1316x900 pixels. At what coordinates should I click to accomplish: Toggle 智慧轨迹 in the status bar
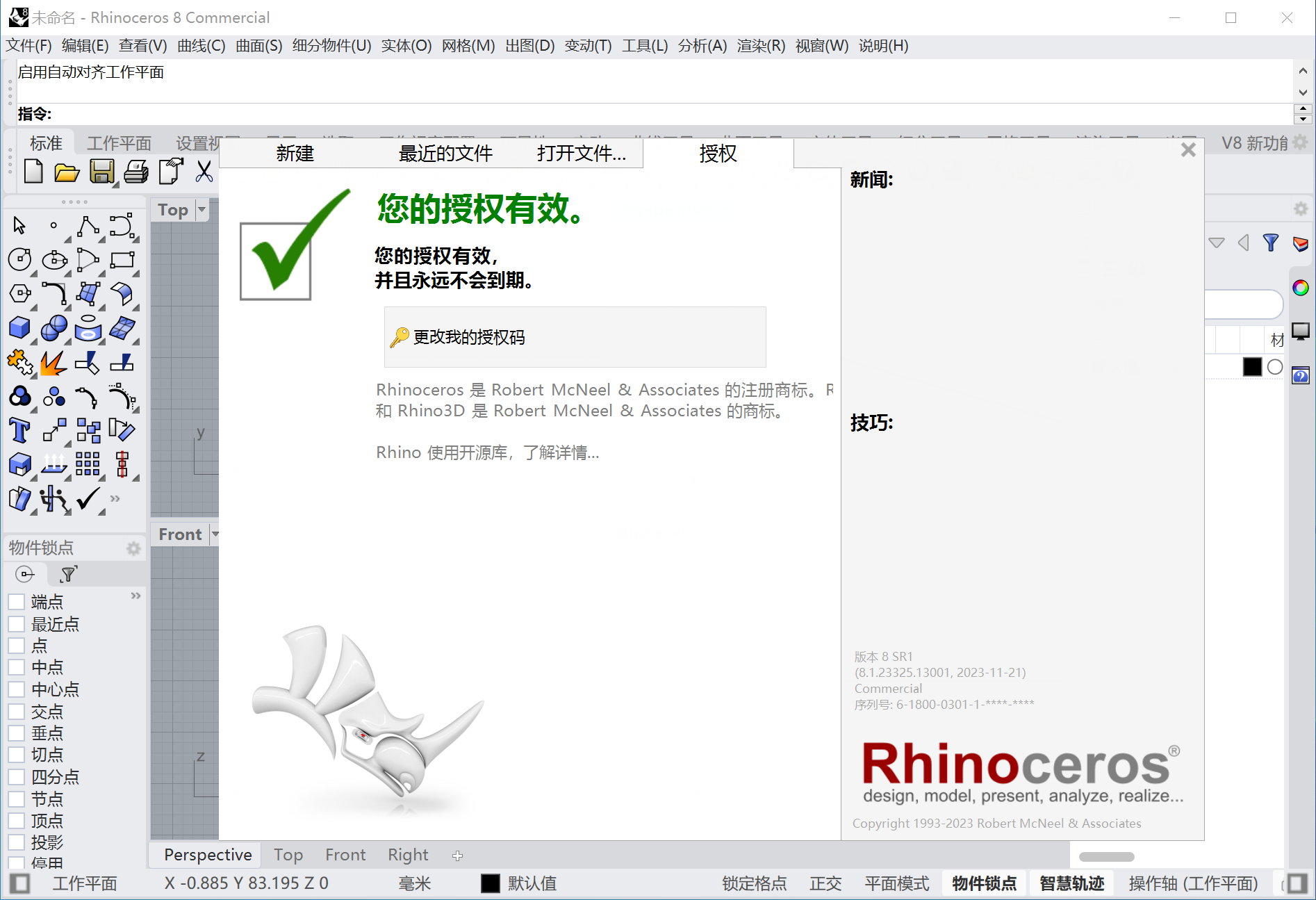1071,883
